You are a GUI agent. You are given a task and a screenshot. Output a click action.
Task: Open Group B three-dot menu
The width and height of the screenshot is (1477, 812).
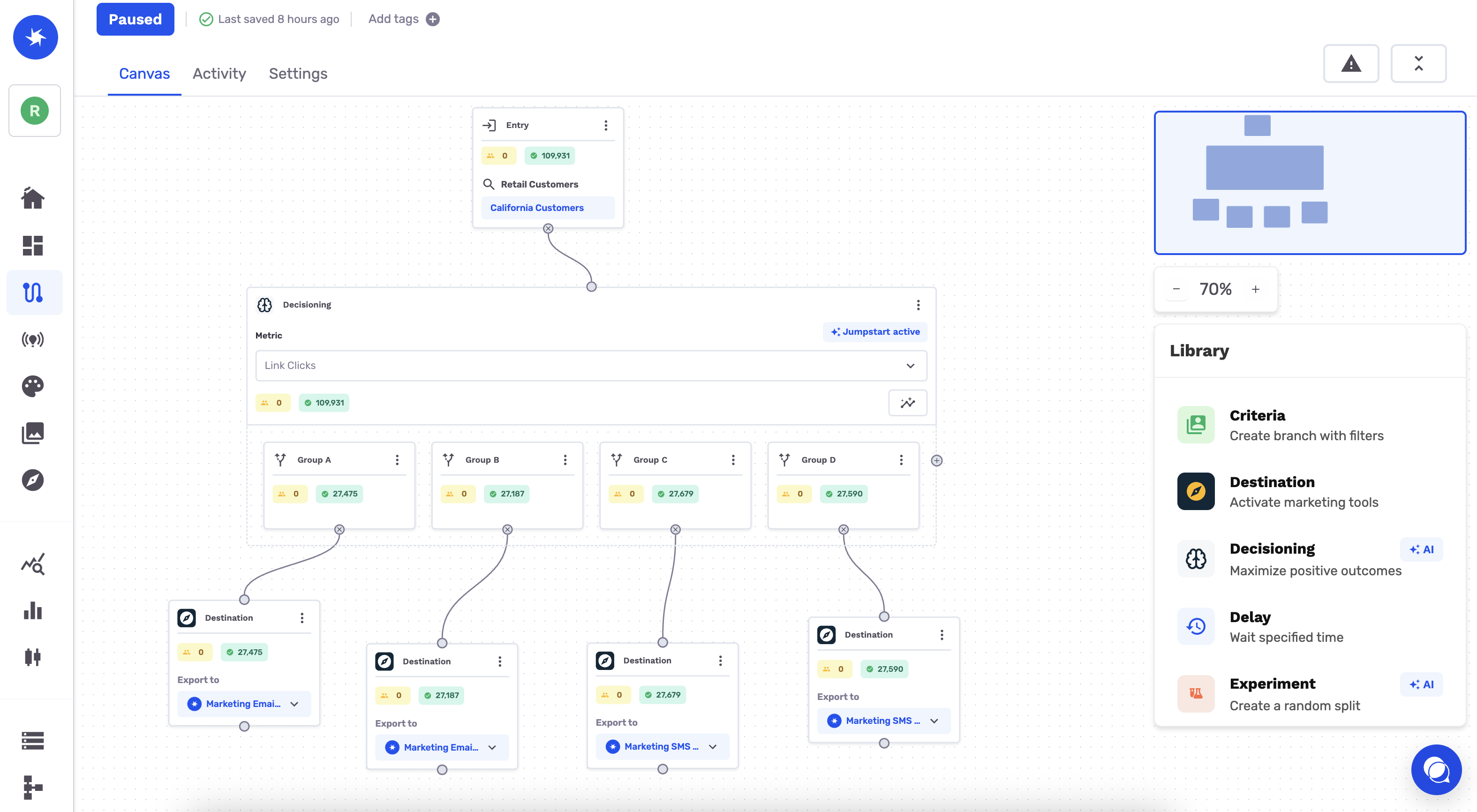tap(565, 460)
